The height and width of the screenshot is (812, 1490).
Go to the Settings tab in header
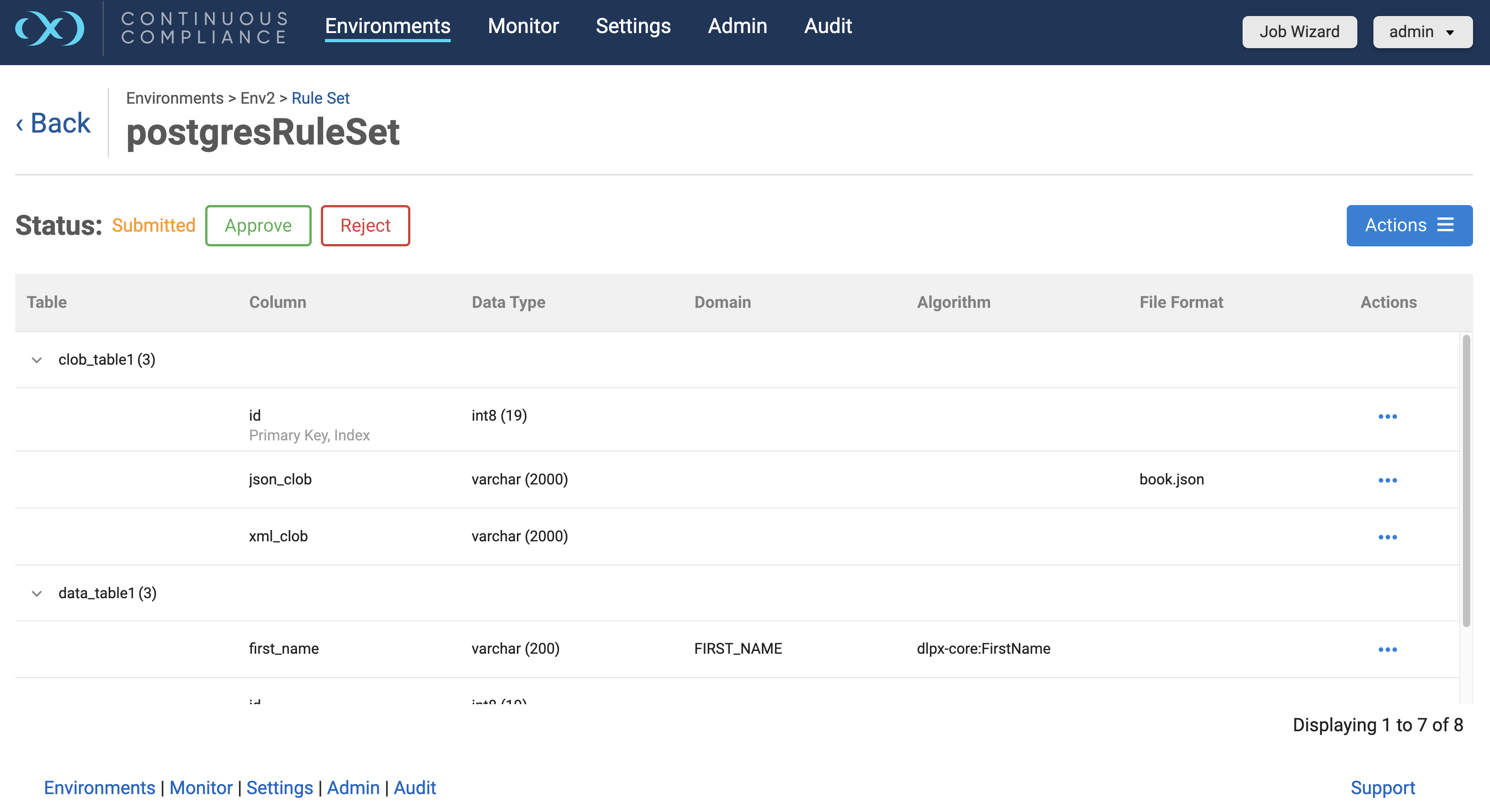pyautogui.click(x=633, y=26)
